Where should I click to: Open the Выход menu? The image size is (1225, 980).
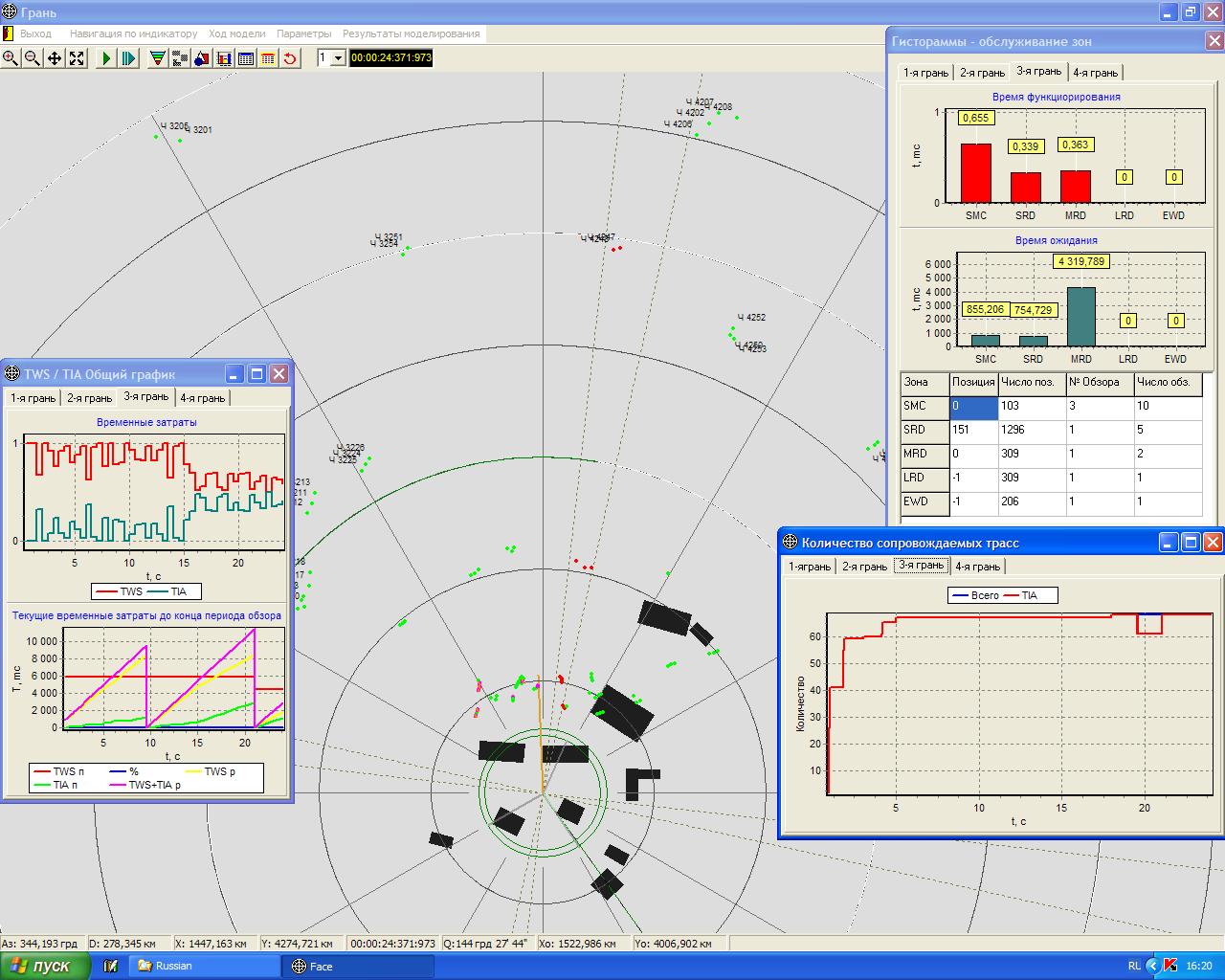35,33
